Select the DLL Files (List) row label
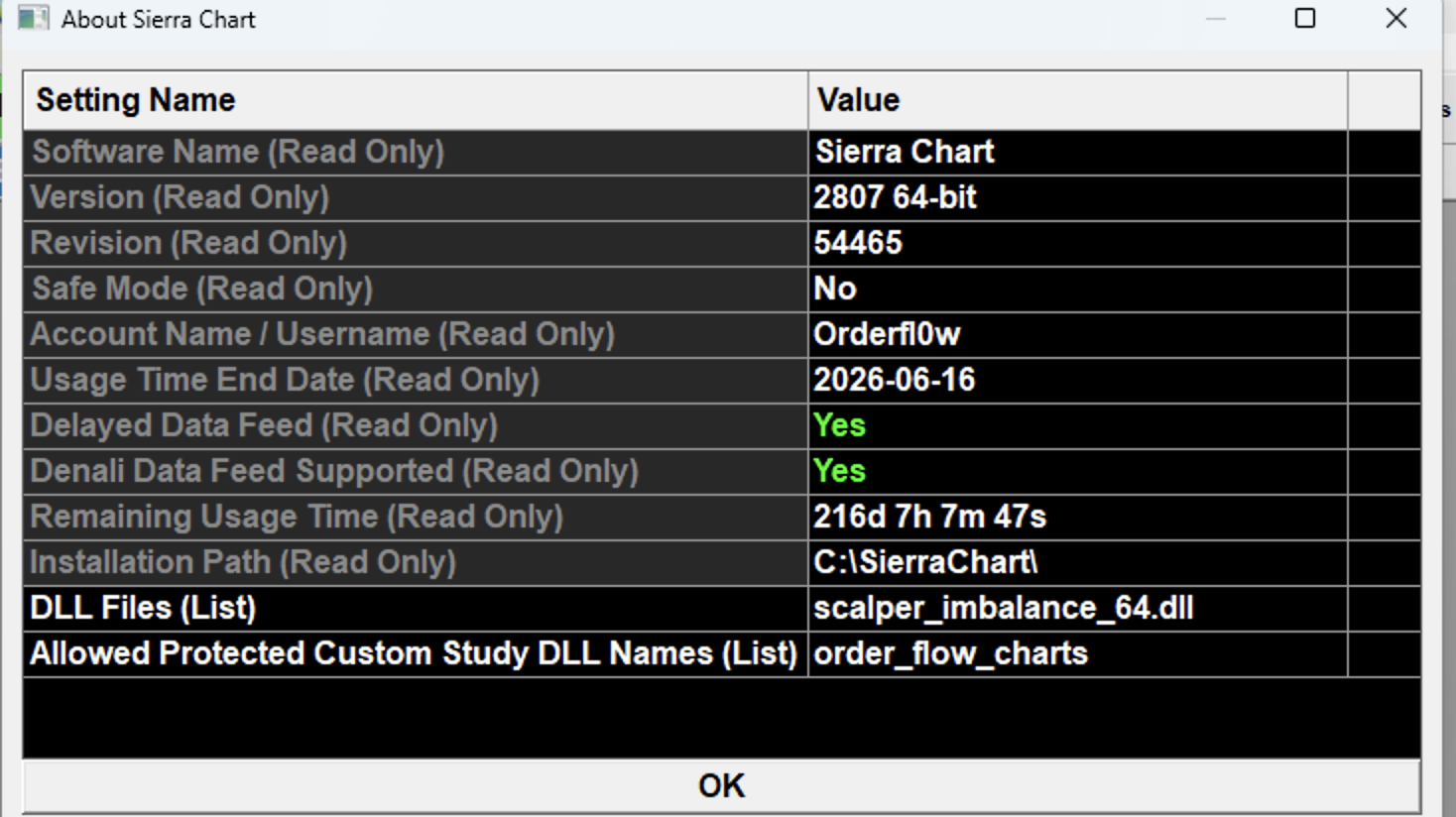1456x817 pixels. point(143,608)
